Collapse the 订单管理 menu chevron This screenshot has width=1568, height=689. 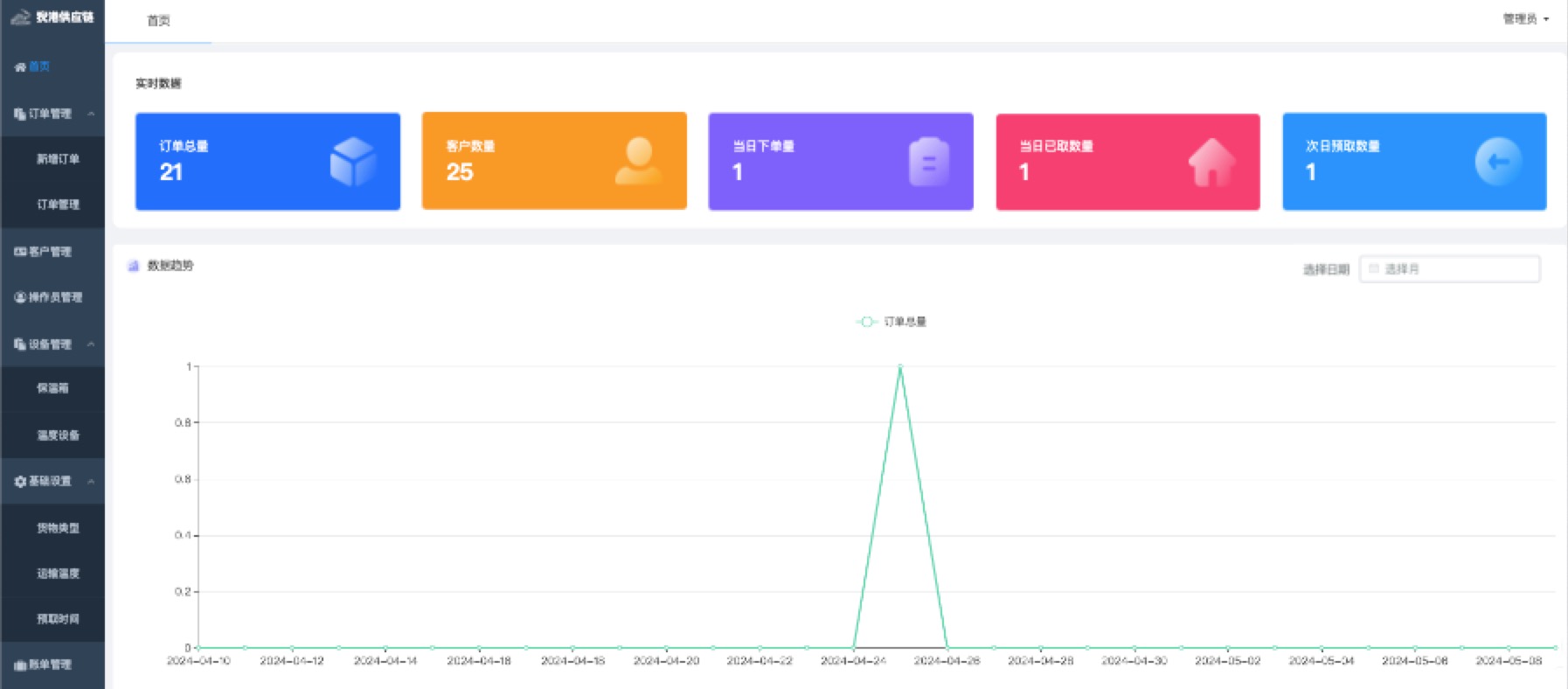[x=91, y=114]
